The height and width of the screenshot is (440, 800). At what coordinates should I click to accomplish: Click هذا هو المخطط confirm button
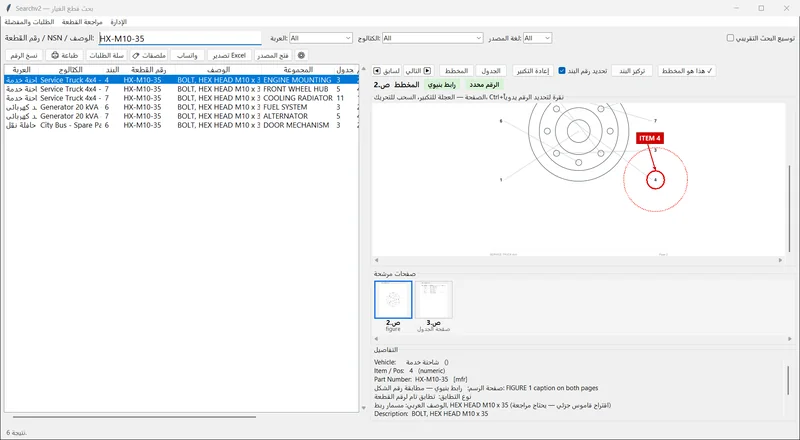(x=687, y=71)
